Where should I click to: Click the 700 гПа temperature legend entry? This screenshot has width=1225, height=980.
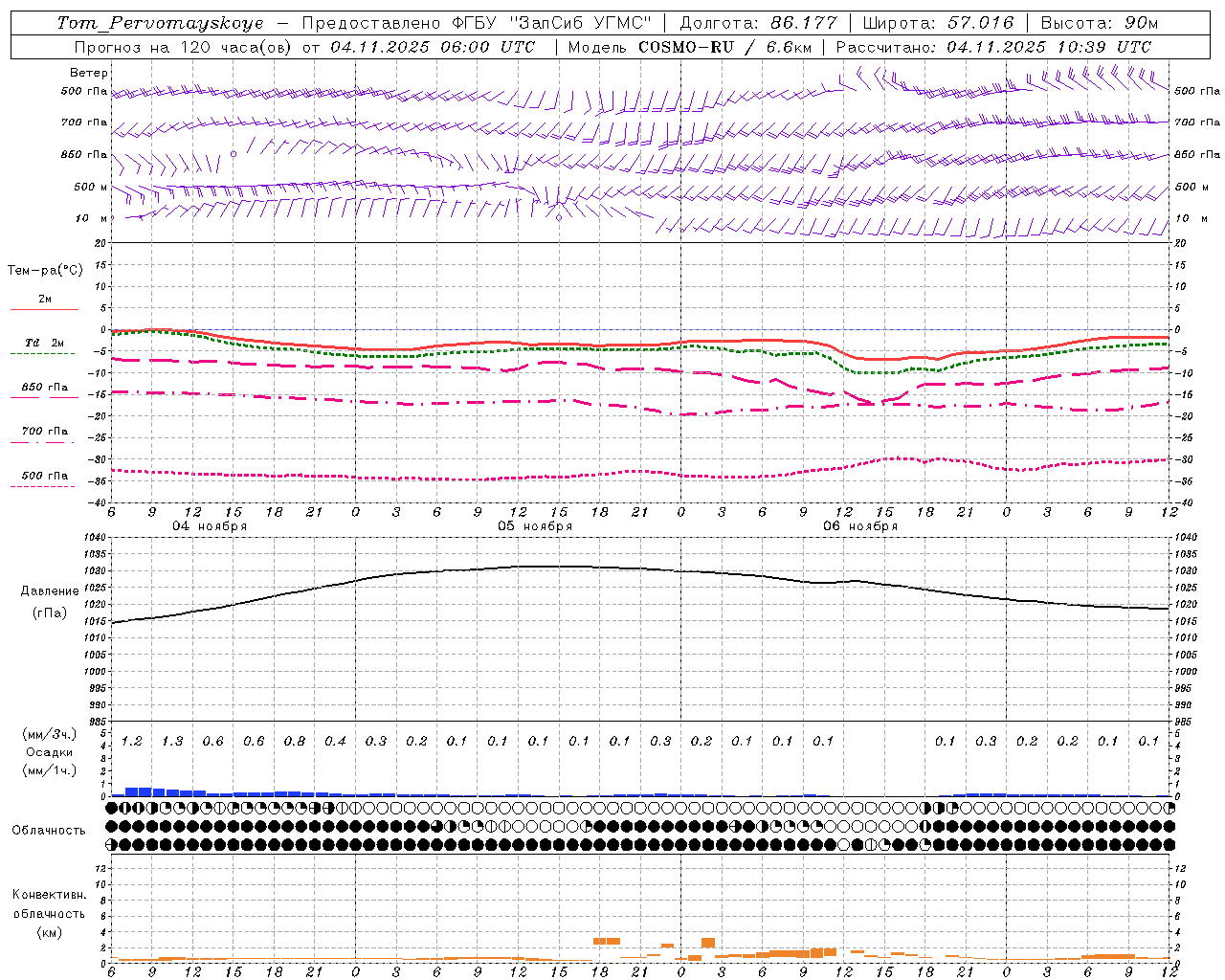click(44, 432)
